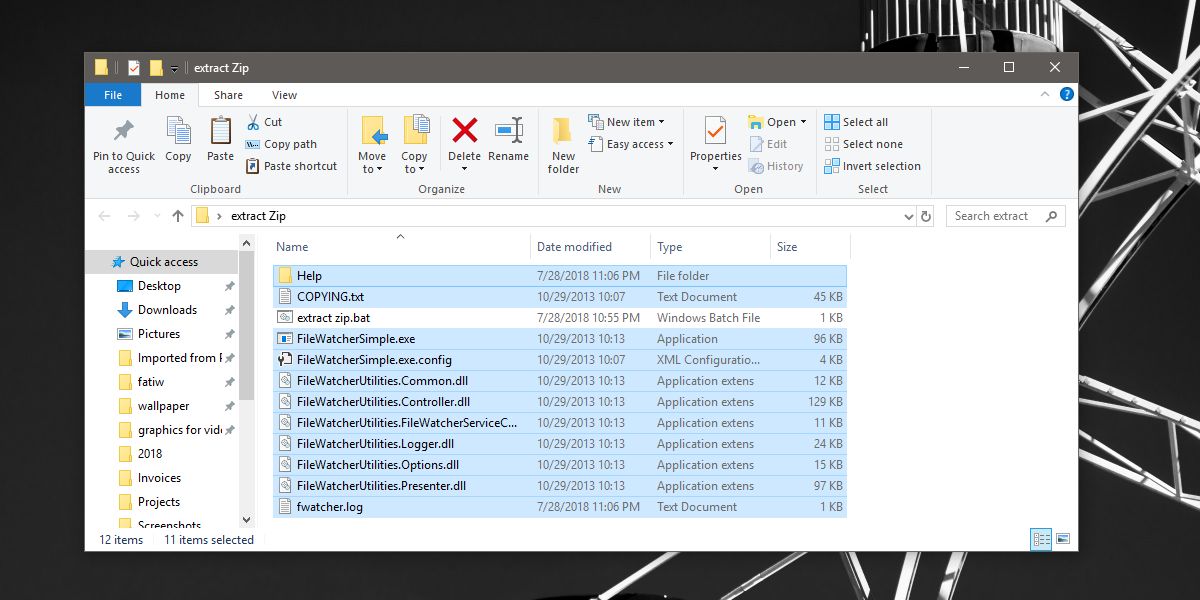Open the Help question mark icon
1200x600 pixels.
(1067, 95)
